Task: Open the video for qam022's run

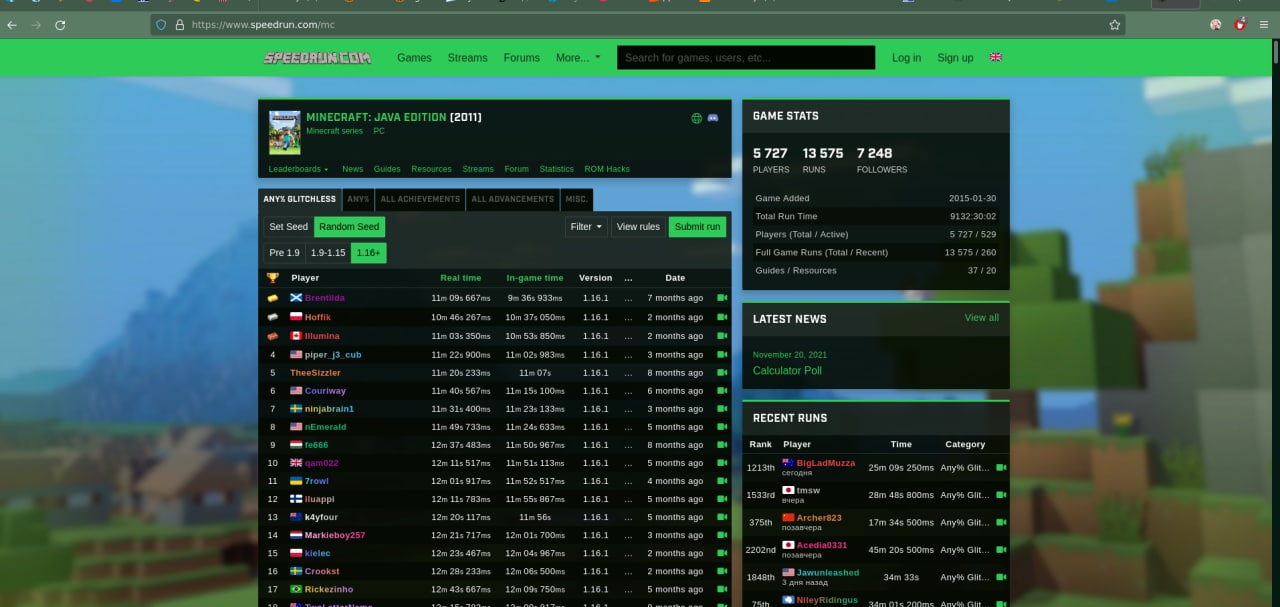Action: click(x=722, y=463)
